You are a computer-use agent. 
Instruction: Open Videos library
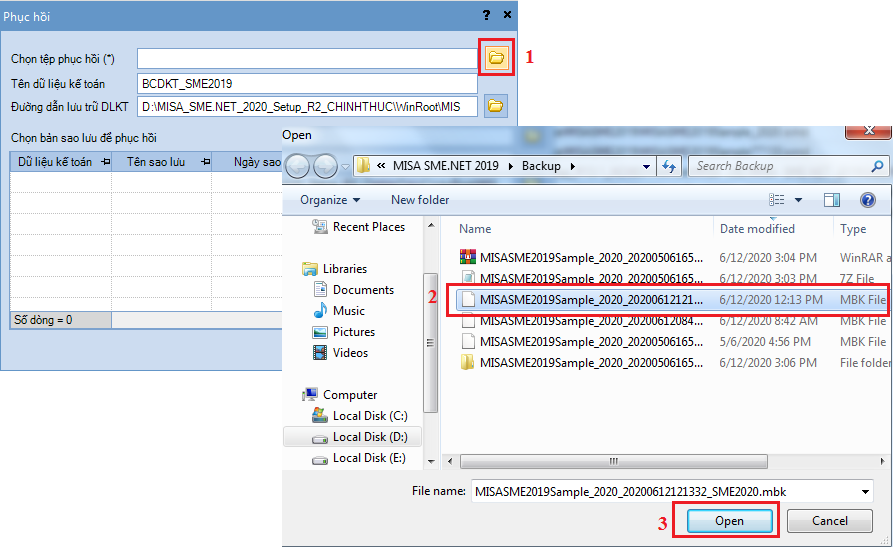click(350, 353)
